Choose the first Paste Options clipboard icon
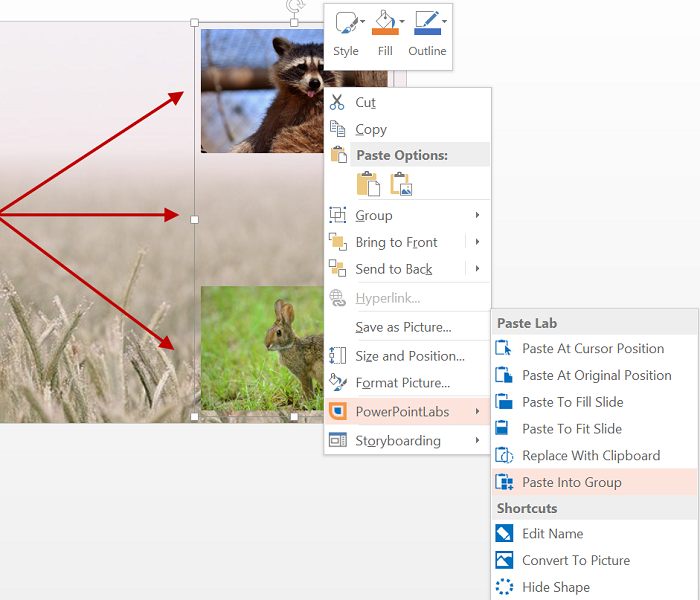700x600 pixels. click(368, 184)
